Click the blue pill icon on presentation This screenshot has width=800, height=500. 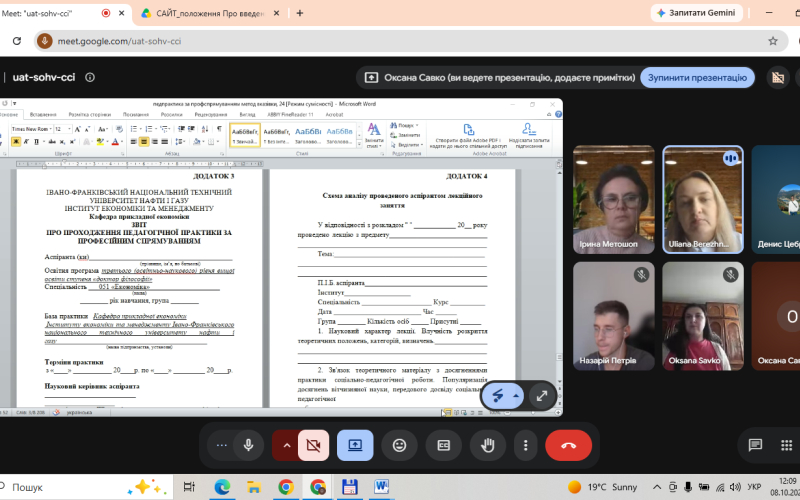point(503,395)
